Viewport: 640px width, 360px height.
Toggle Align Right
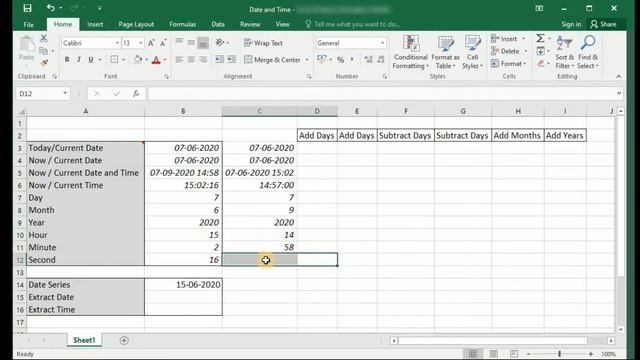tap(203, 60)
